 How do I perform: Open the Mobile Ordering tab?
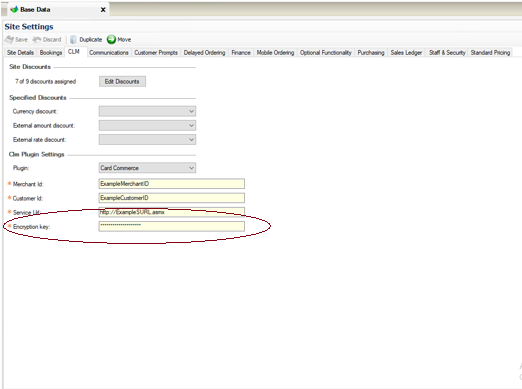click(275, 53)
